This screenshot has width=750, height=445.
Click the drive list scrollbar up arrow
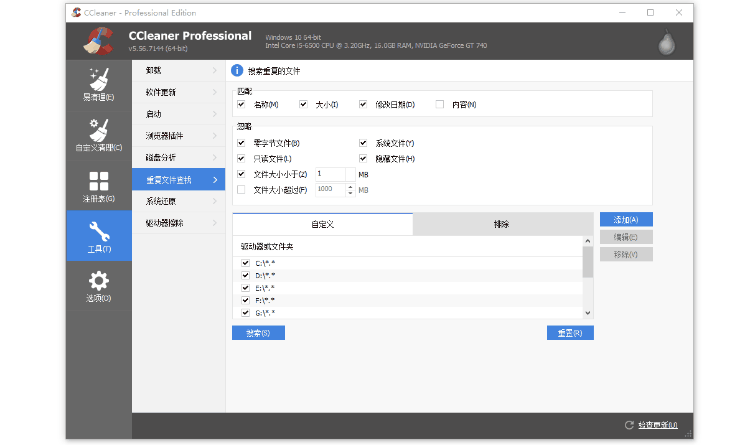click(588, 242)
